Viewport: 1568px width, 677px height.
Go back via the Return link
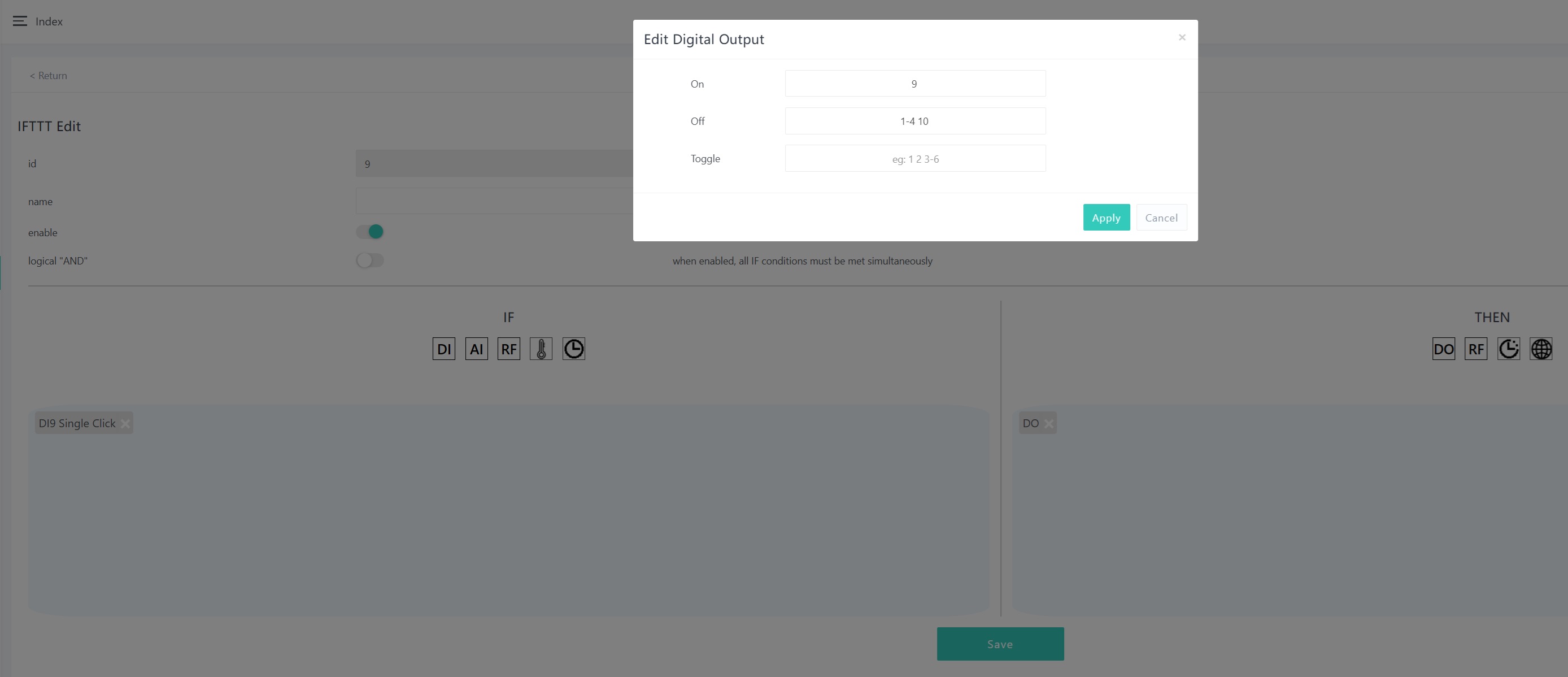tap(49, 76)
